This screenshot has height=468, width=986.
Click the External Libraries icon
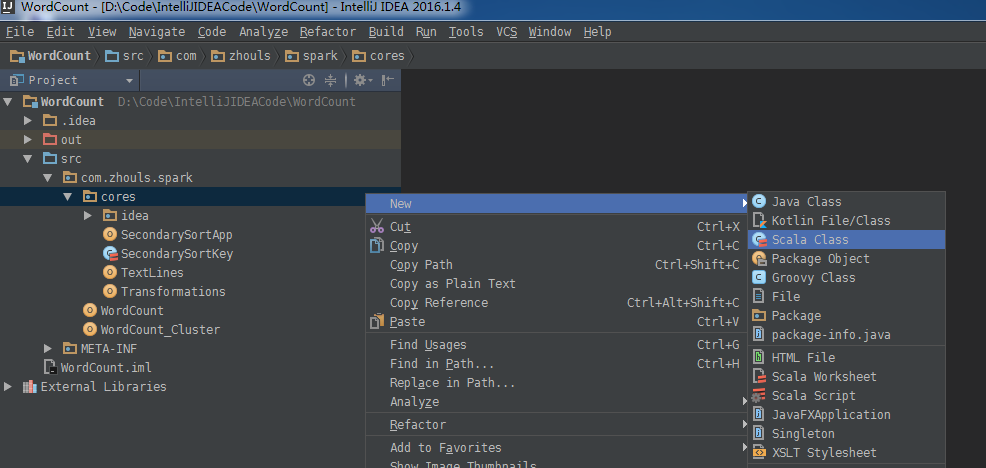[x=29, y=386]
